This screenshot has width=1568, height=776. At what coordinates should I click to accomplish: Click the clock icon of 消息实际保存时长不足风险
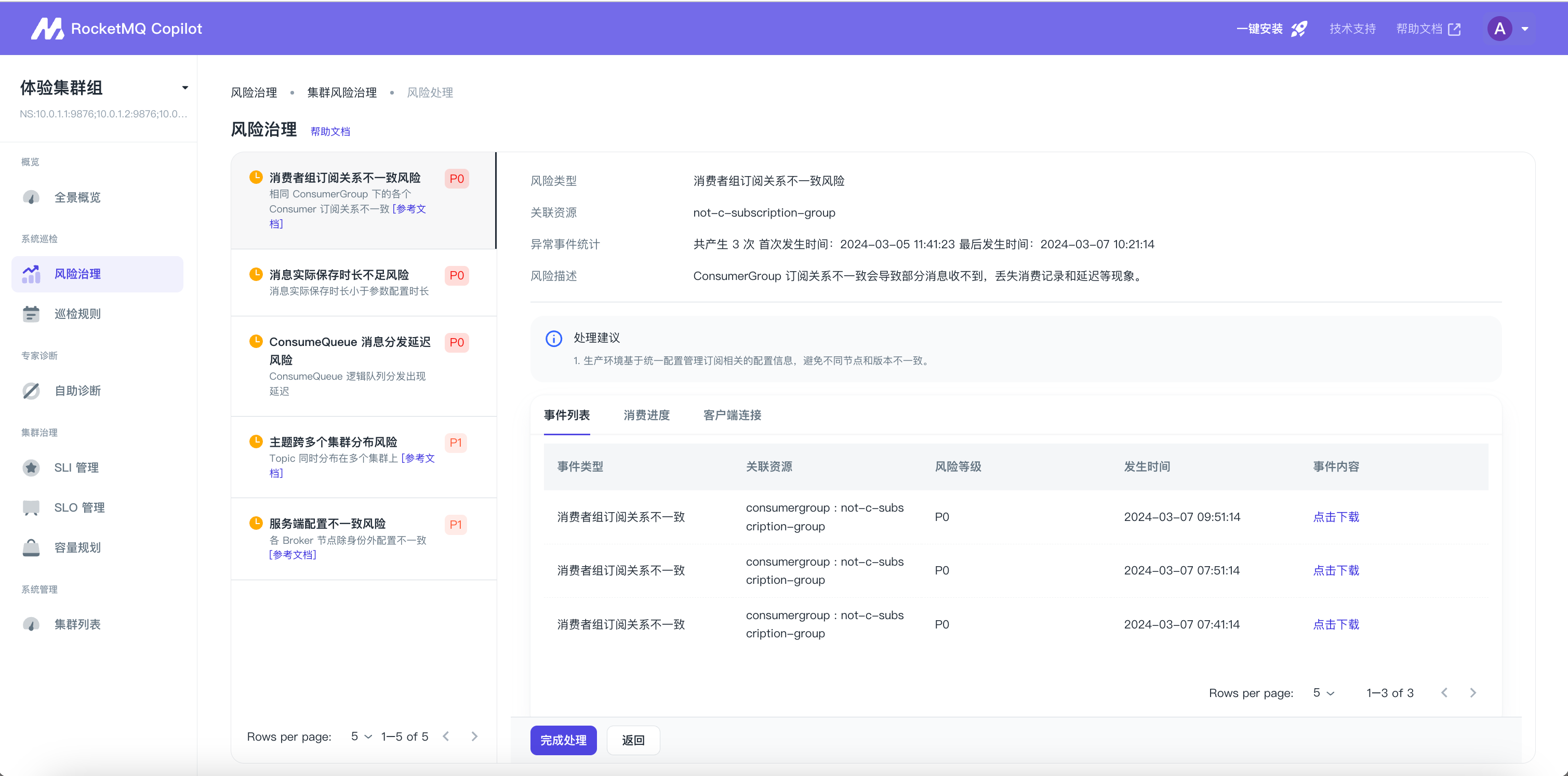coord(256,274)
